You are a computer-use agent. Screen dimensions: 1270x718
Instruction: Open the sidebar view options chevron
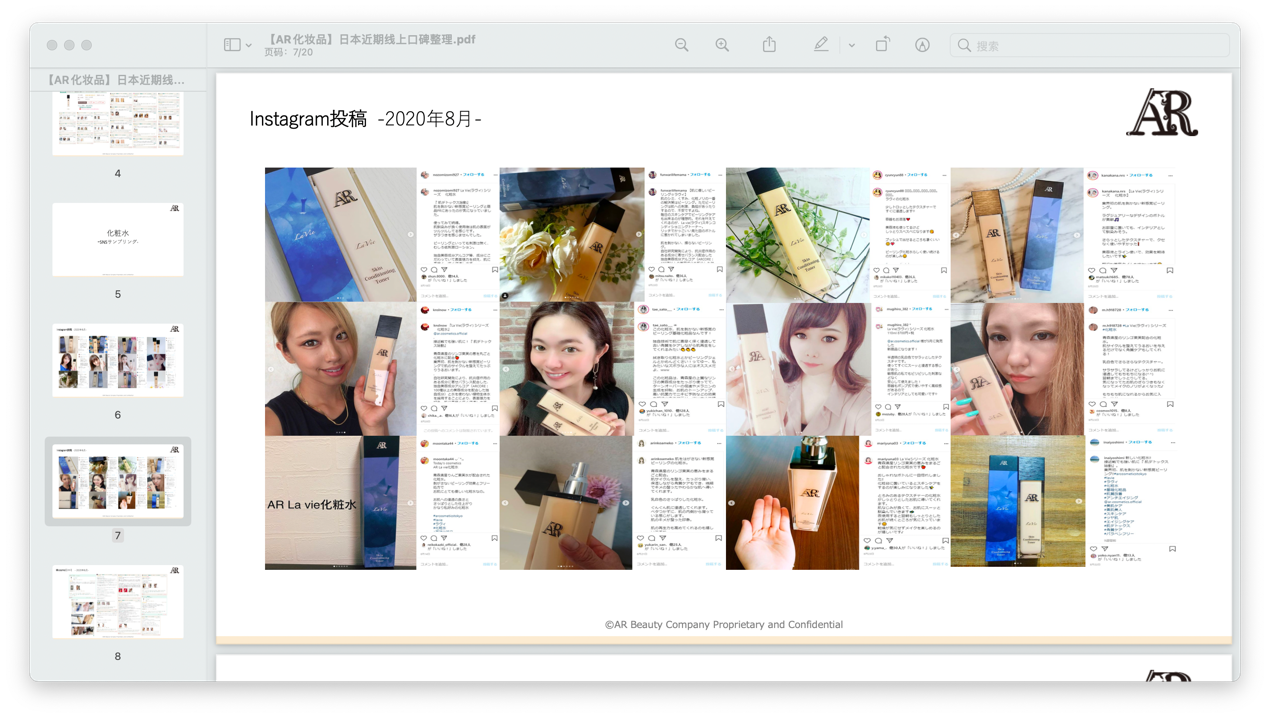pyautogui.click(x=249, y=46)
